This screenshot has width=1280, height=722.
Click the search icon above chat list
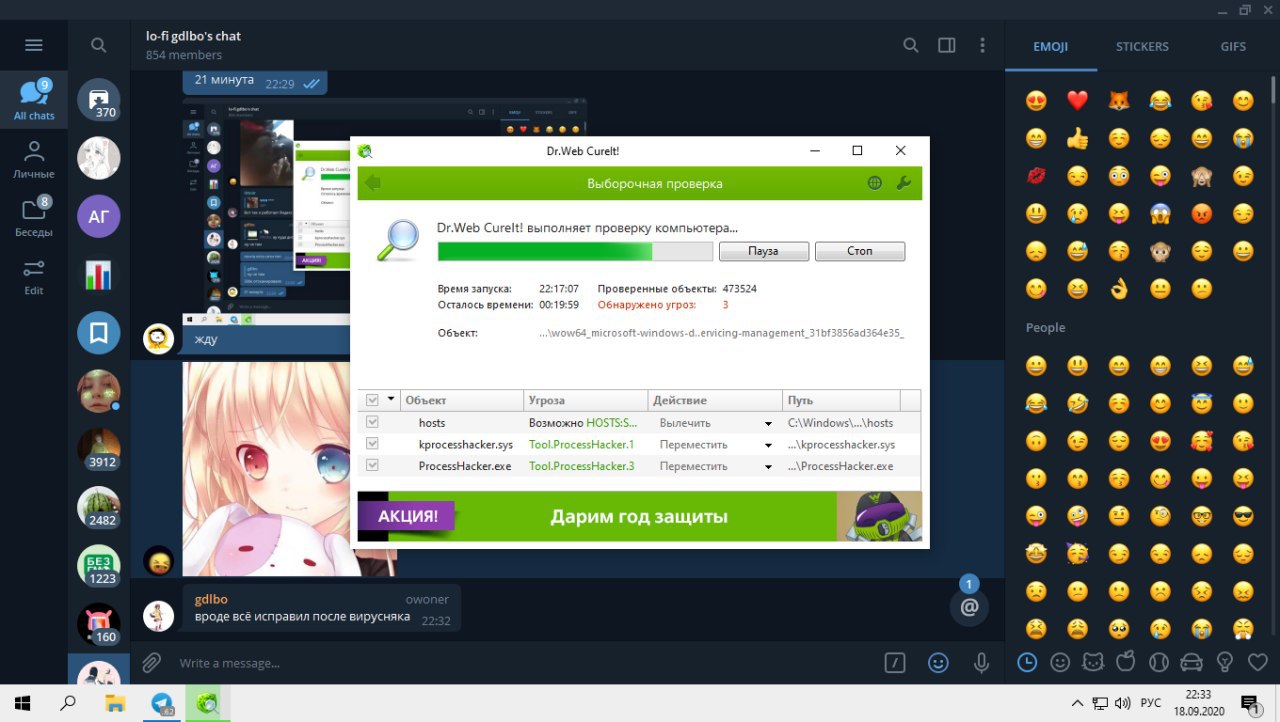click(98, 45)
